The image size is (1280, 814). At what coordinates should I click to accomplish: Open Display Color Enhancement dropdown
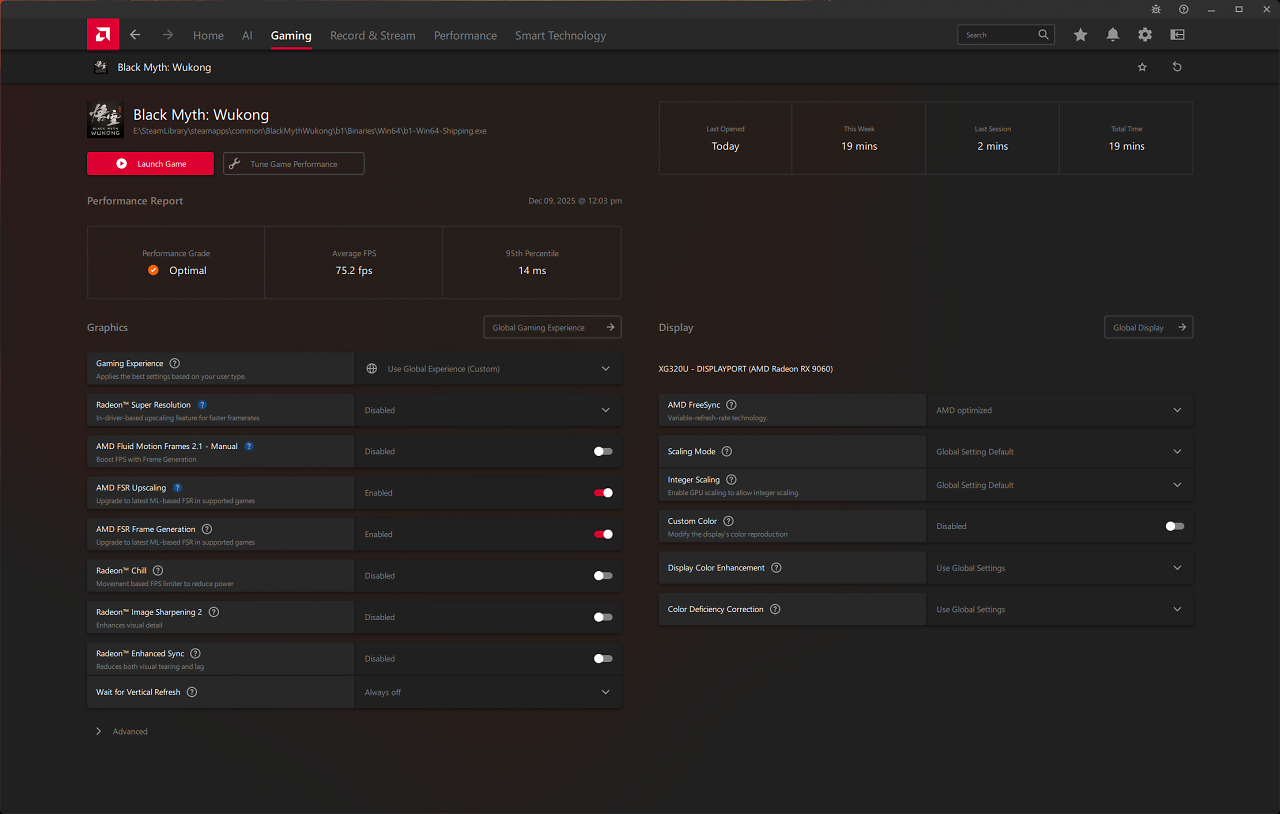(1060, 568)
